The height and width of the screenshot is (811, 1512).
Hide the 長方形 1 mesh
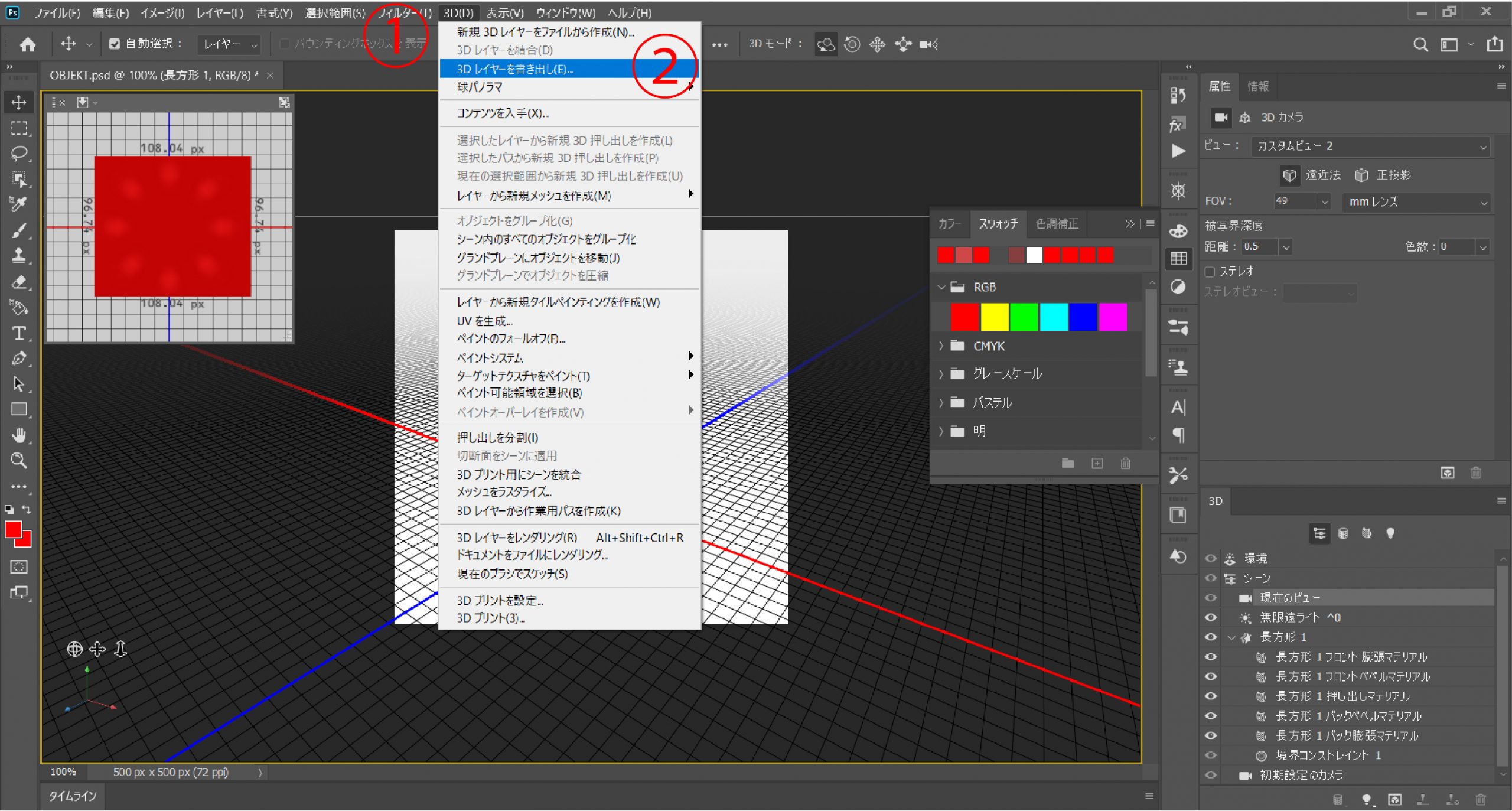[x=1210, y=637]
